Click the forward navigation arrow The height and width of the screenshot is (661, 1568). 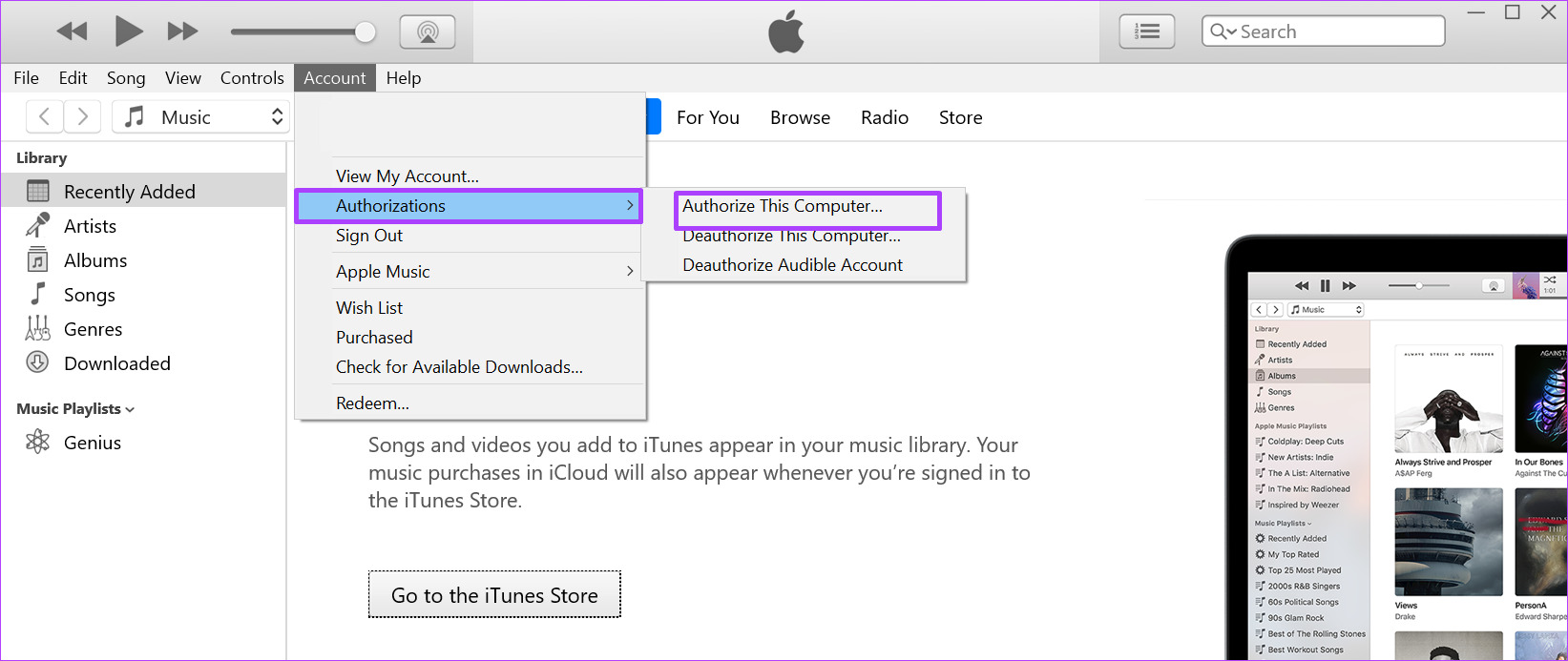83,117
